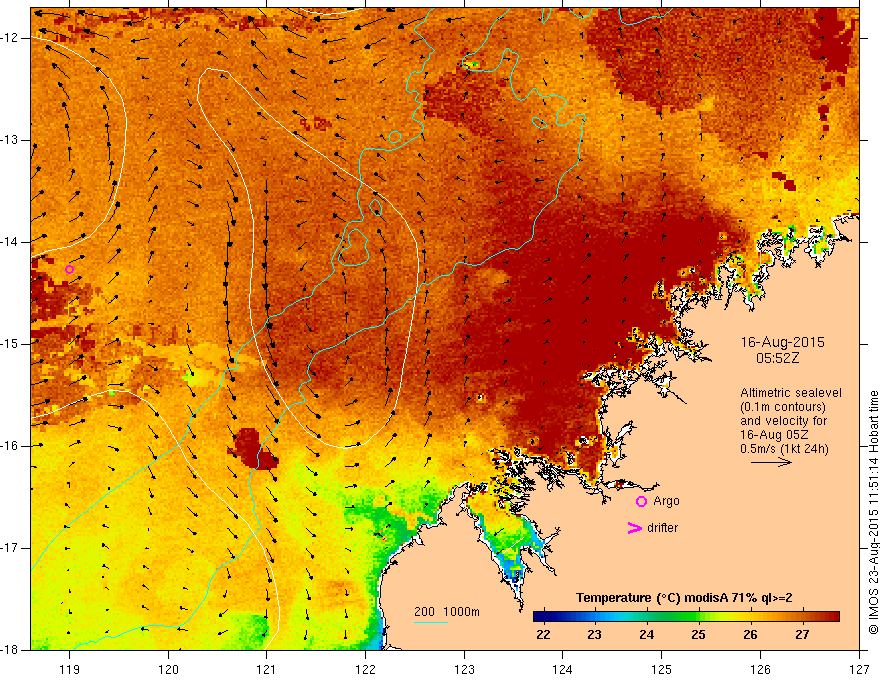Viewport: 880px width, 680px height.
Task: Click the latitude axis label '-17'
Action: pyautogui.click(x=10, y=548)
